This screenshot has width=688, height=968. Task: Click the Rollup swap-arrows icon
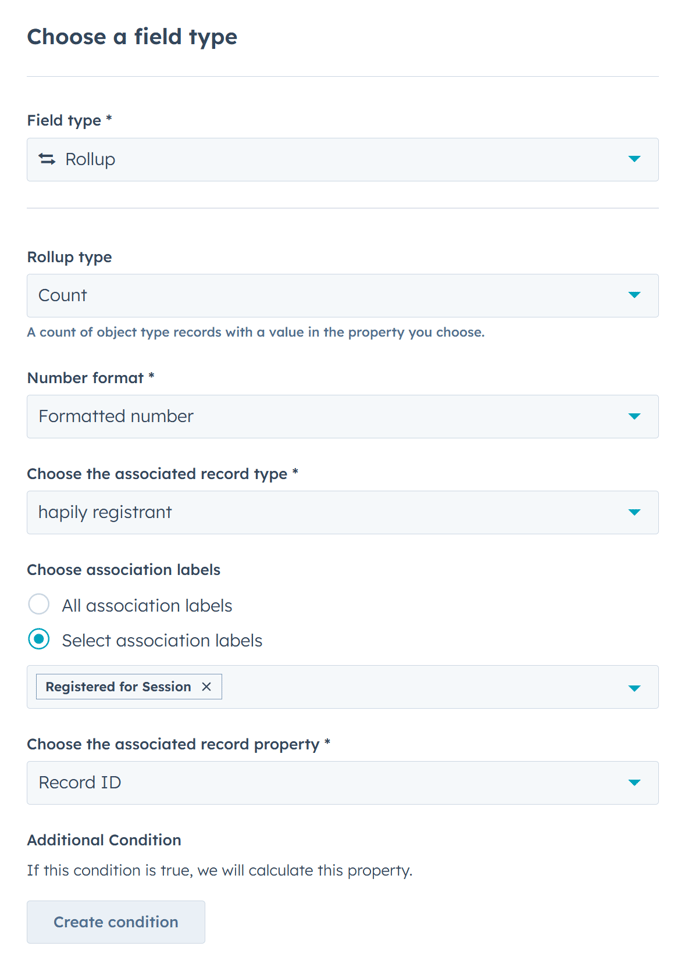click(x=47, y=159)
